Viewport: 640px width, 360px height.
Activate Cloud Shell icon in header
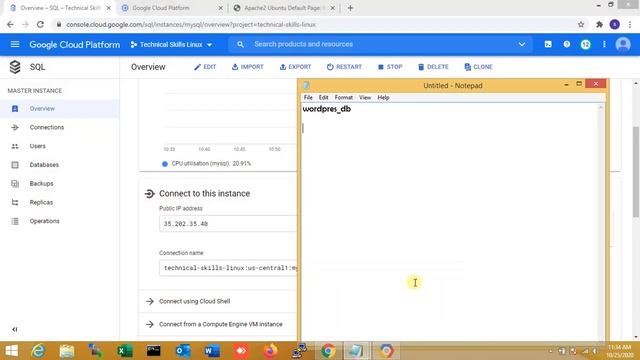tap(548, 44)
